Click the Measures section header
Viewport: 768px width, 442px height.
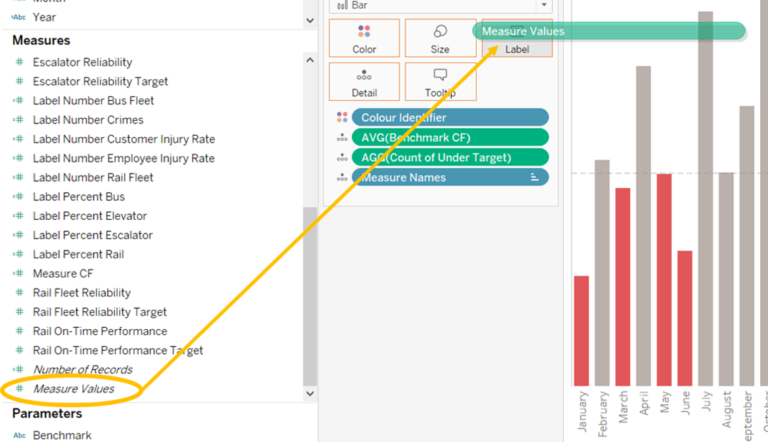click(x=41, y=40)
